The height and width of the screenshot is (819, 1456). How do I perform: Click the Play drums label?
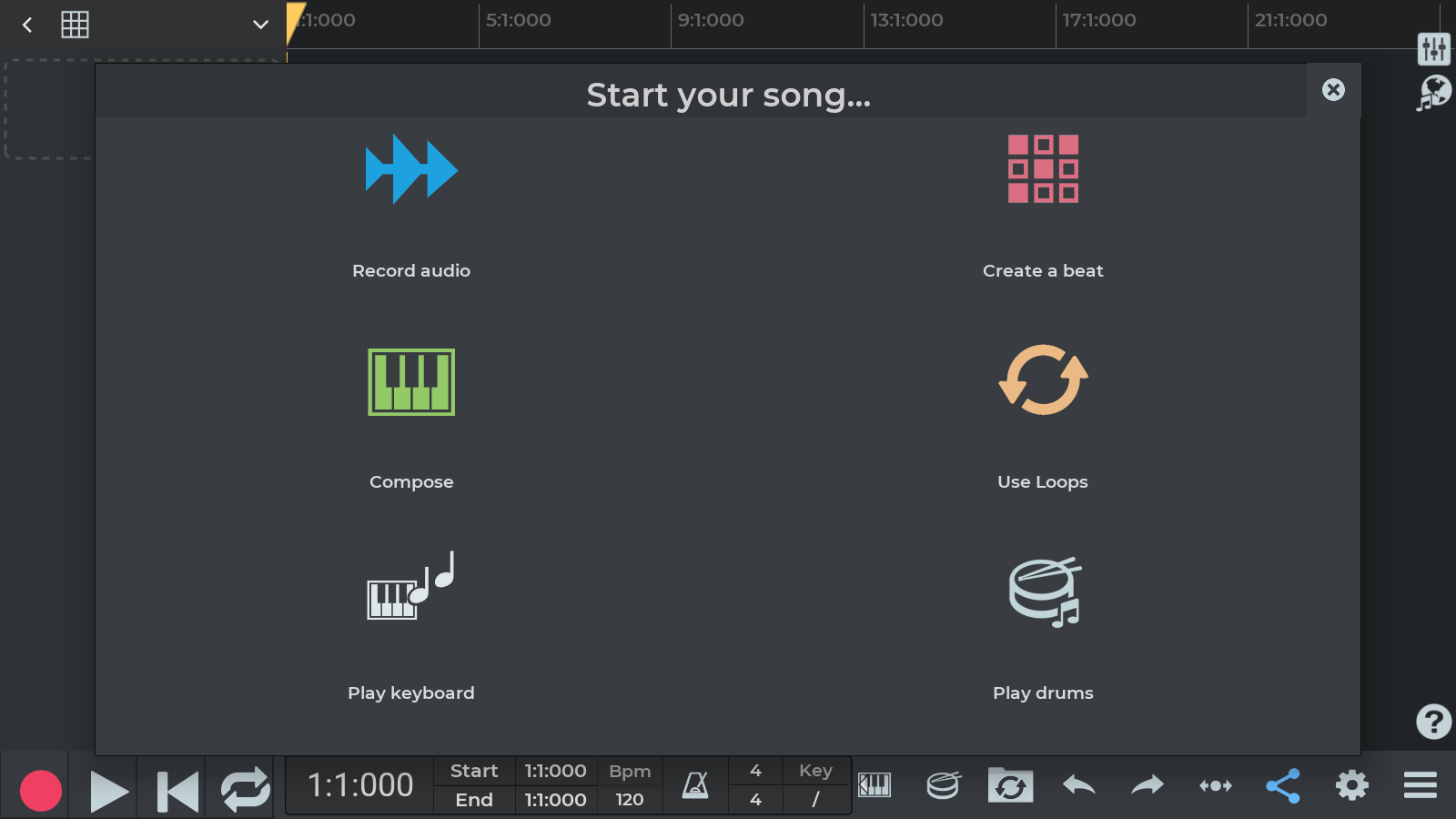(x=1043, y=693)
